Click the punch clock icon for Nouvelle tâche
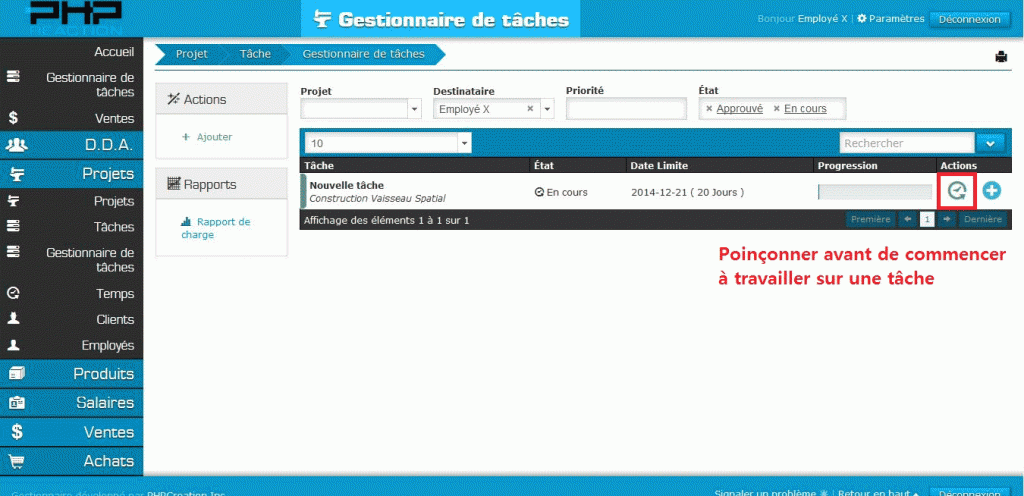 (957, 190)
